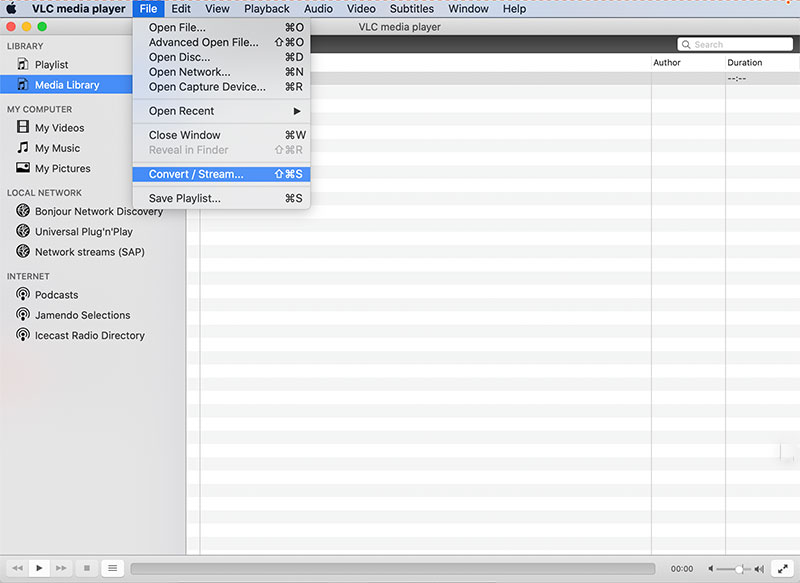The height and width of the screenshot is (583, 800).
Task: Open the Playback menu
Action: (x=266, y=8)
